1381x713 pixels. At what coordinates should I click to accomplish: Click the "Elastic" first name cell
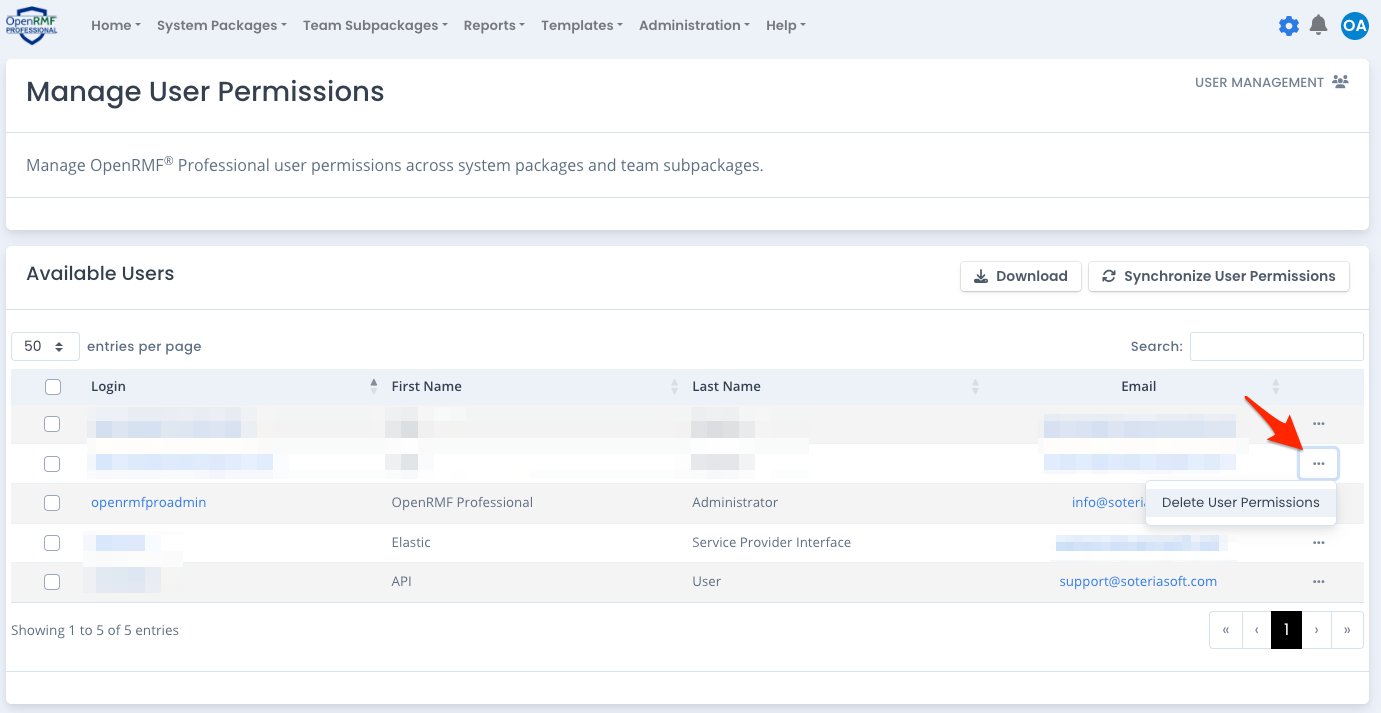(x=411, y=542)
